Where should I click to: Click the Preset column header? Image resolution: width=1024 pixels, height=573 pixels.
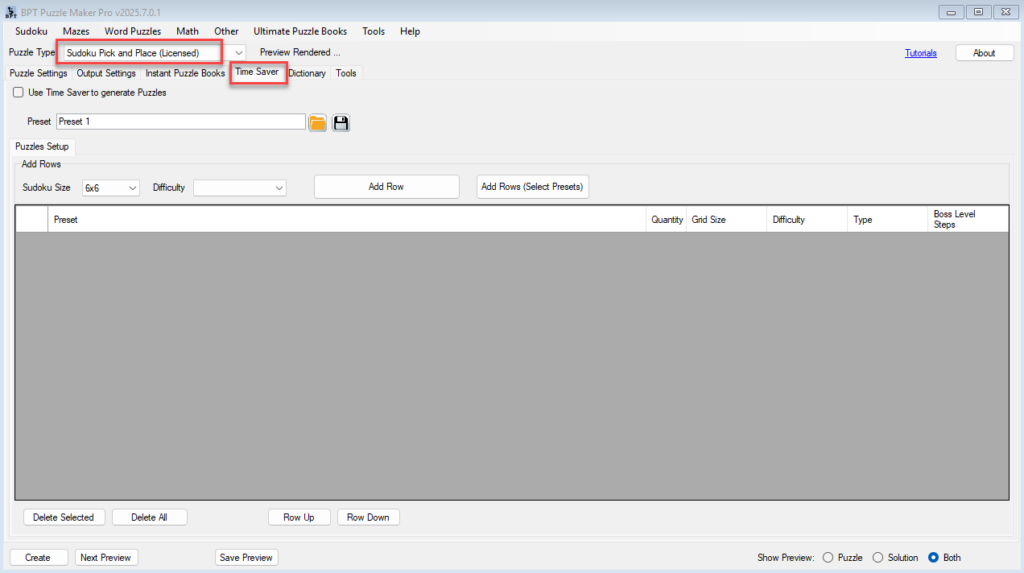tap(347, 220)
